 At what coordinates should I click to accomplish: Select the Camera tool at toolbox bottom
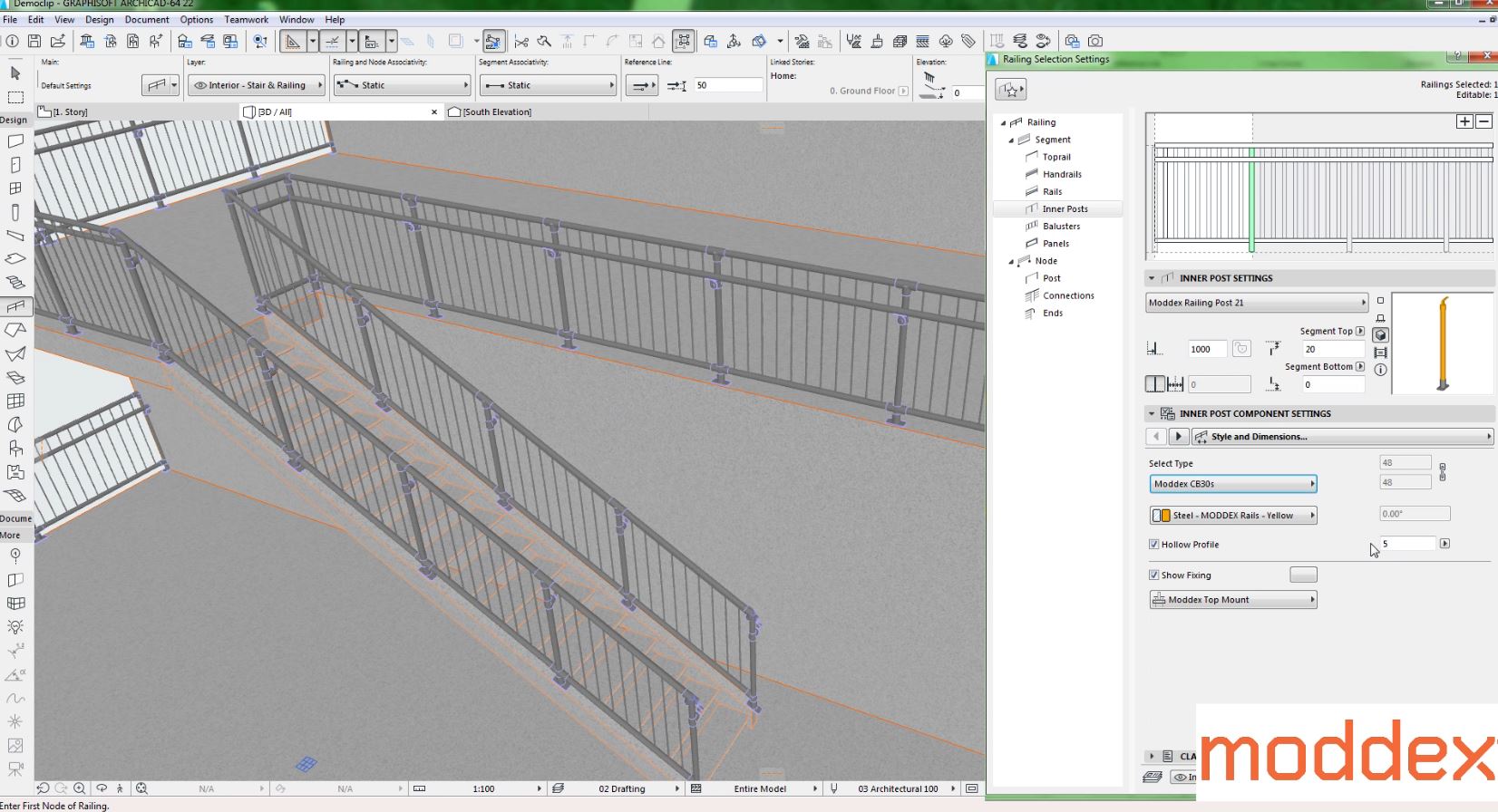coord(15,769)
